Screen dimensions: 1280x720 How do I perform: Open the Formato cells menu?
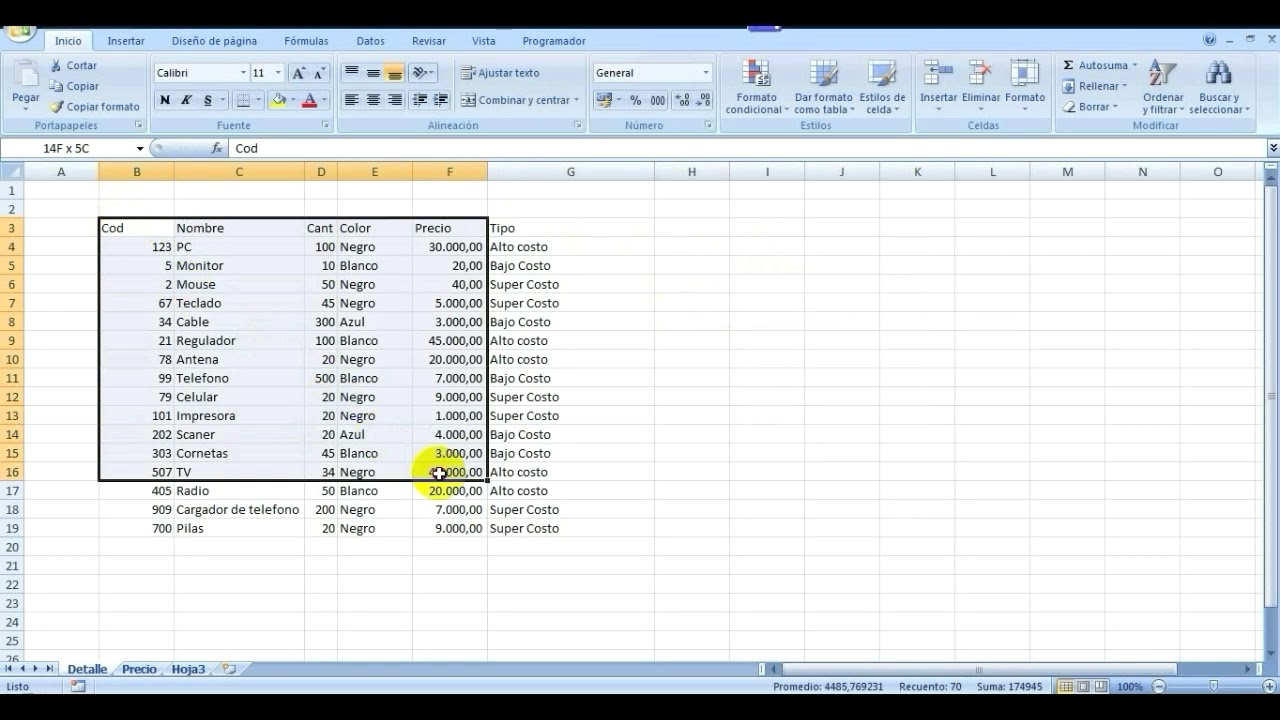click(1025, 85)
